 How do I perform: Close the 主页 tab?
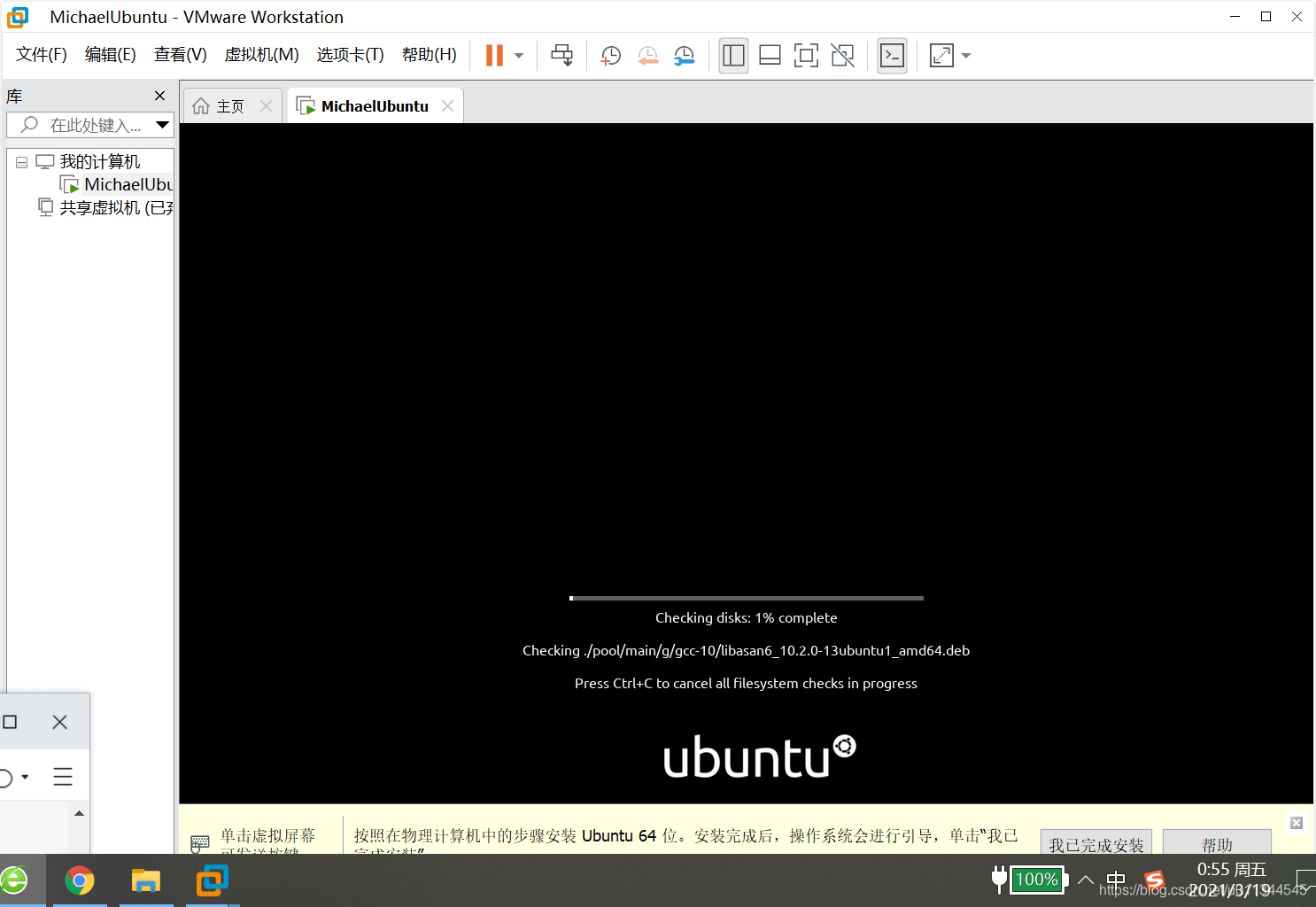(x=266, y=106)
